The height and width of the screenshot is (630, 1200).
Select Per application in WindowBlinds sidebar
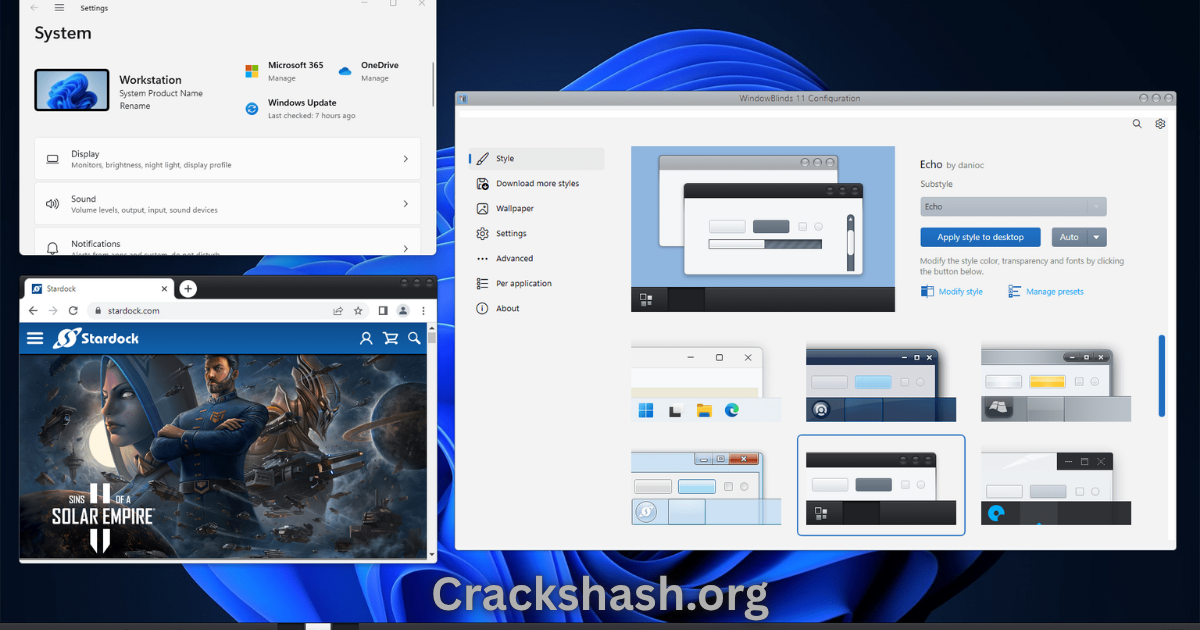tap(524, 284)
